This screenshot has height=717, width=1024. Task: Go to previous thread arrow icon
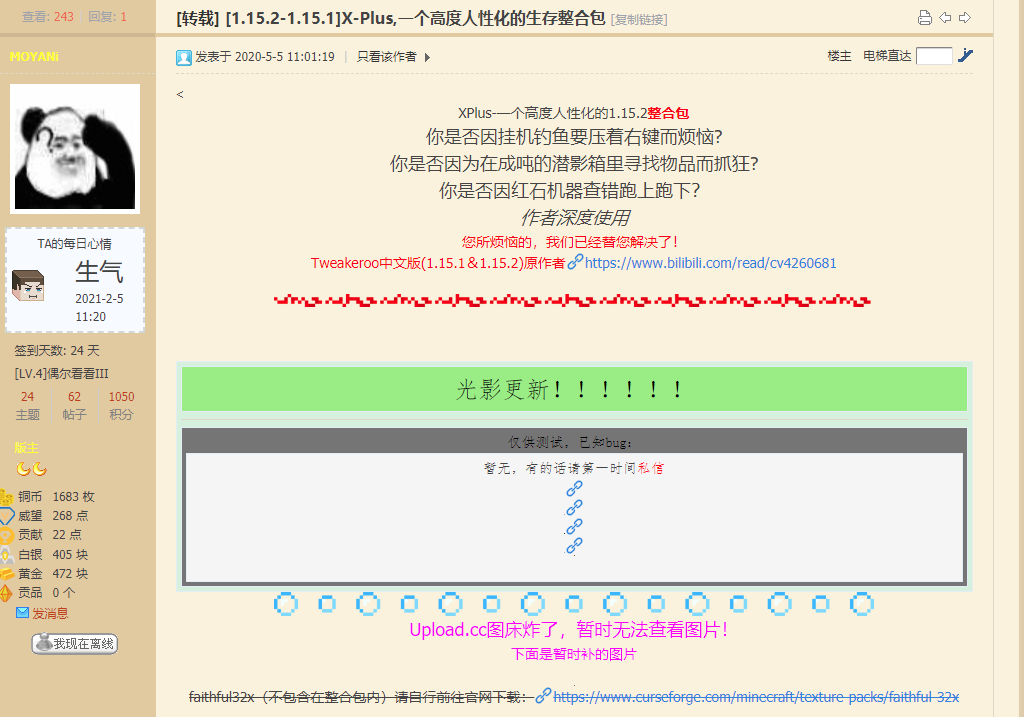pyautogui.click(x=945, y=18)
